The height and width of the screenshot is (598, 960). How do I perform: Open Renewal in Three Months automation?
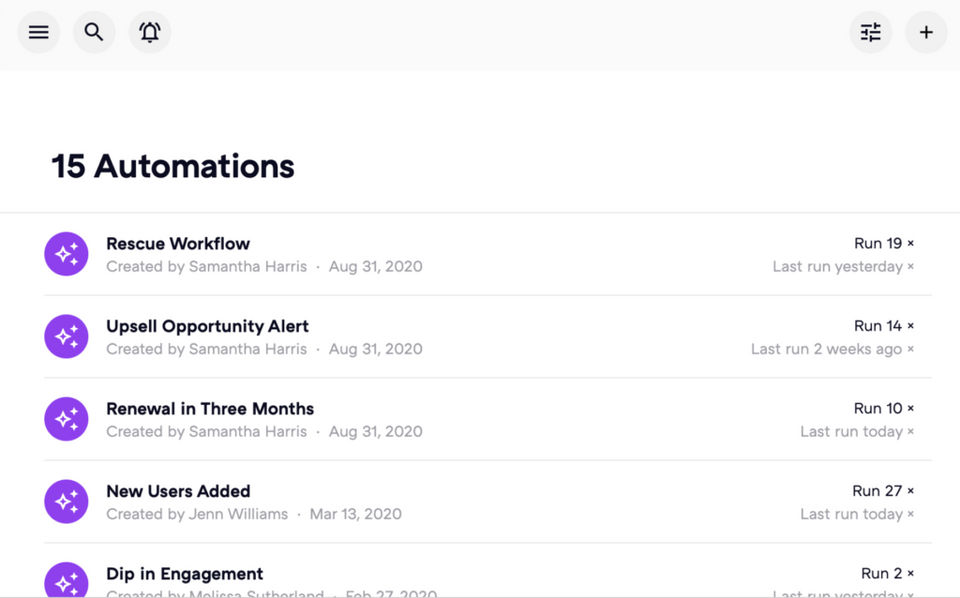coord(210,409)
